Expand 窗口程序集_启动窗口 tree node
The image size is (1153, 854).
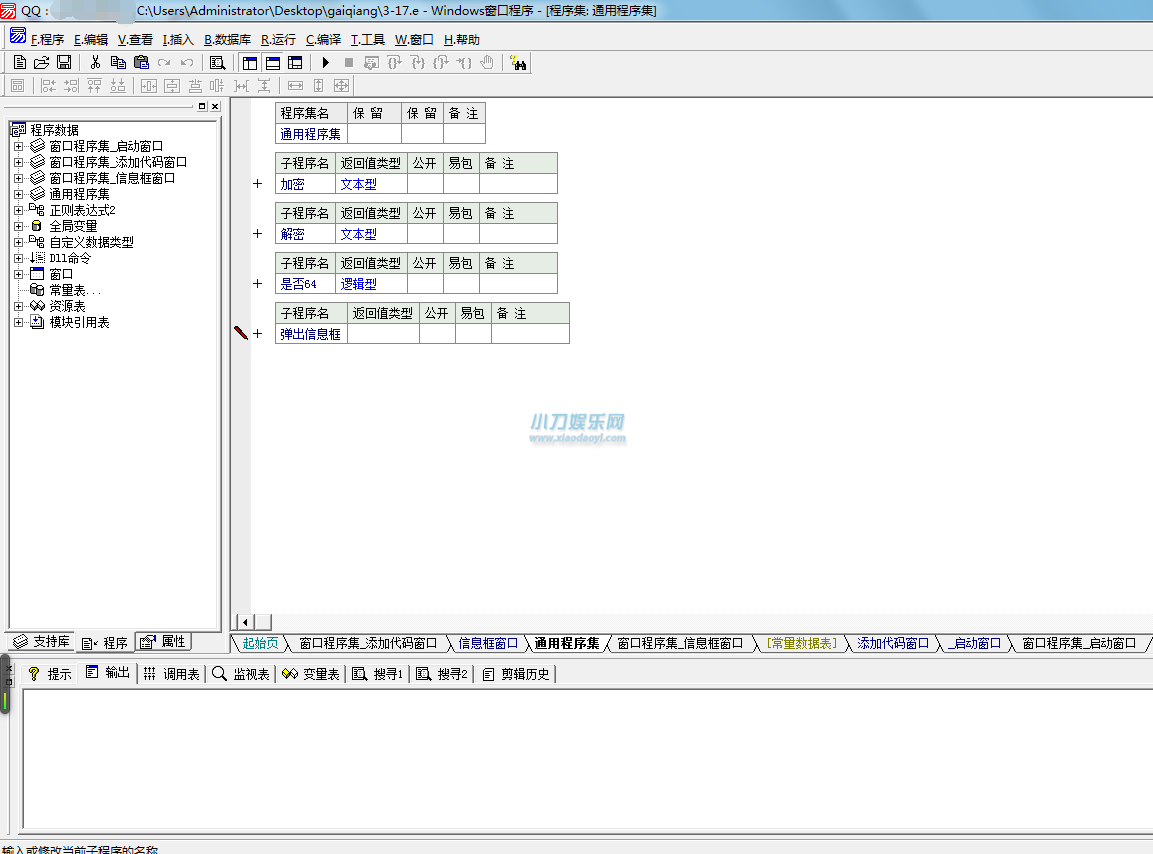click(x=18, y=146)
